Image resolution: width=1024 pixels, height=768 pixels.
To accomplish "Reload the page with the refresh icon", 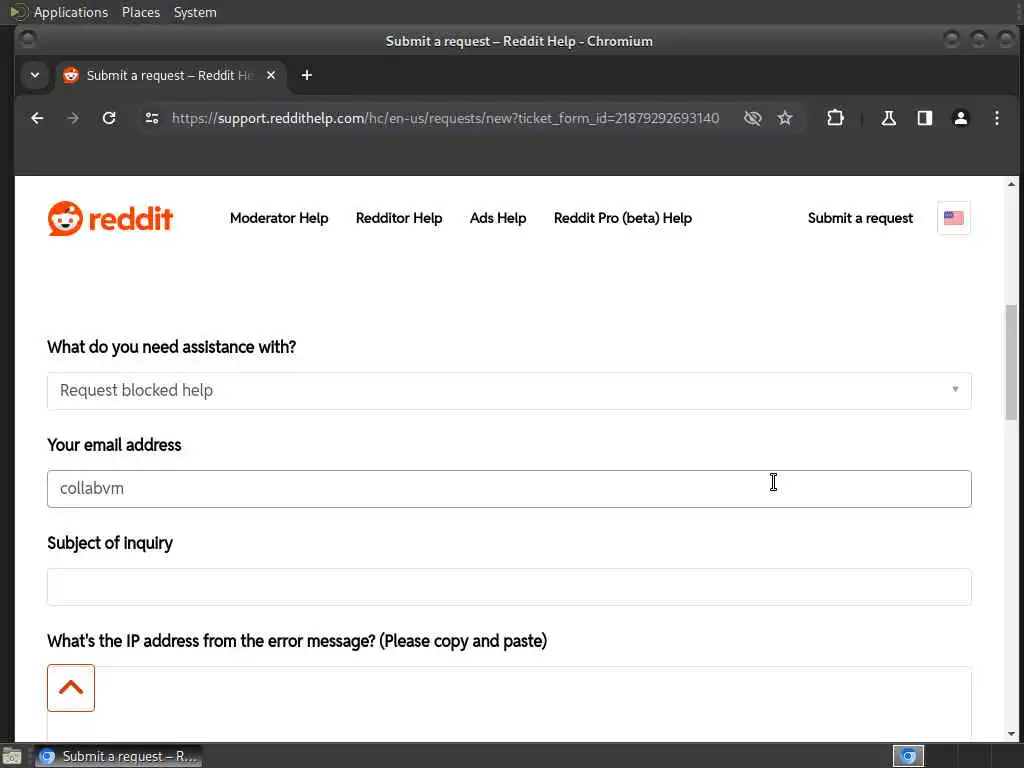I will [109, 118].
